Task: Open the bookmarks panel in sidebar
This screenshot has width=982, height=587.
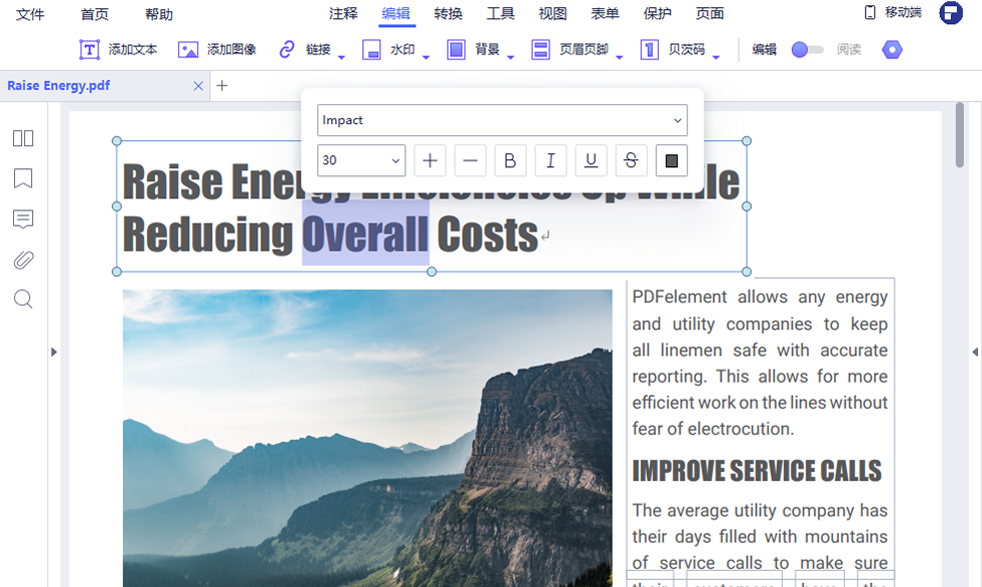Action: [23, 179]
